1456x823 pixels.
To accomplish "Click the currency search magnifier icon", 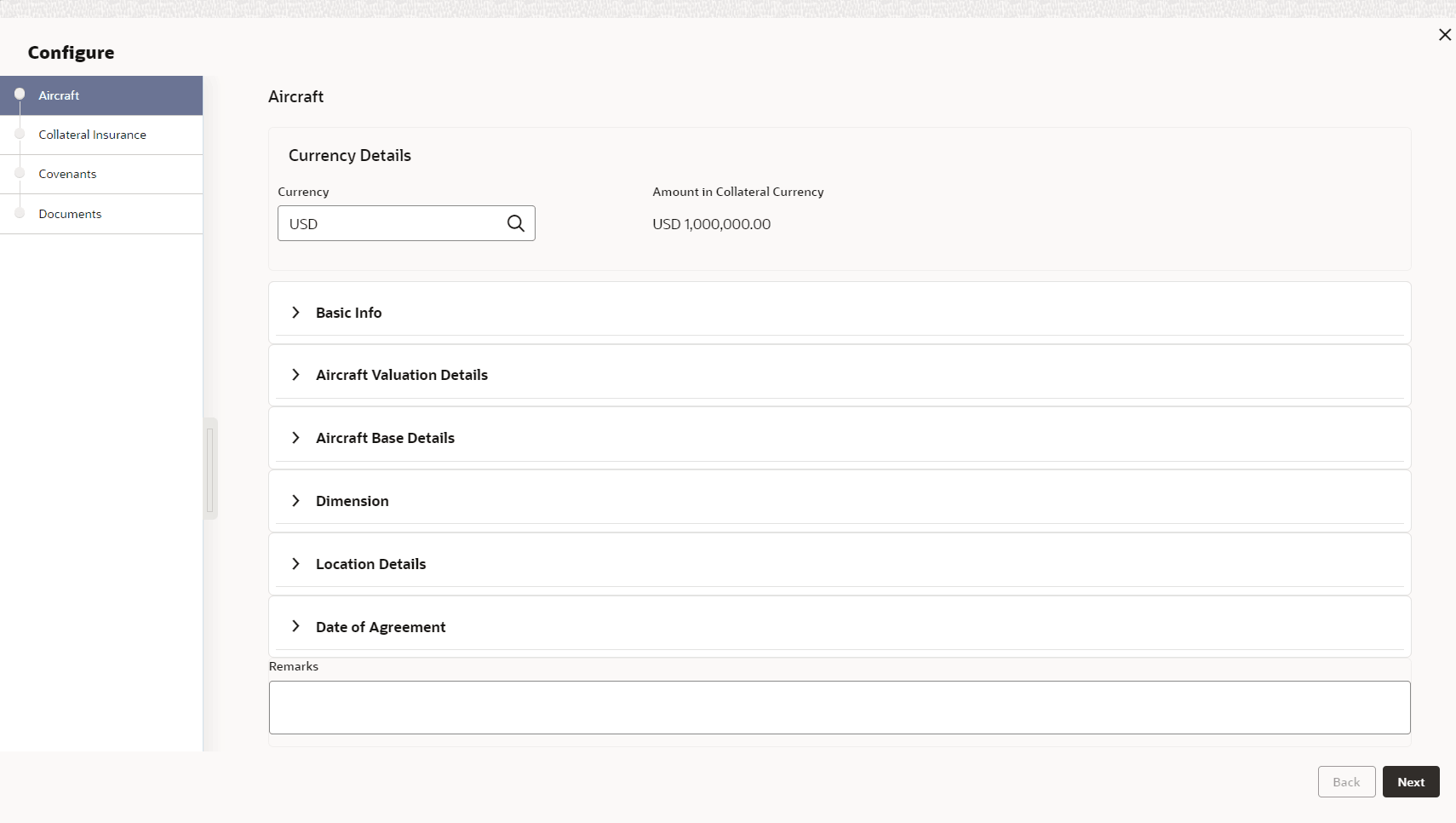I will click(x=516, y=223).
